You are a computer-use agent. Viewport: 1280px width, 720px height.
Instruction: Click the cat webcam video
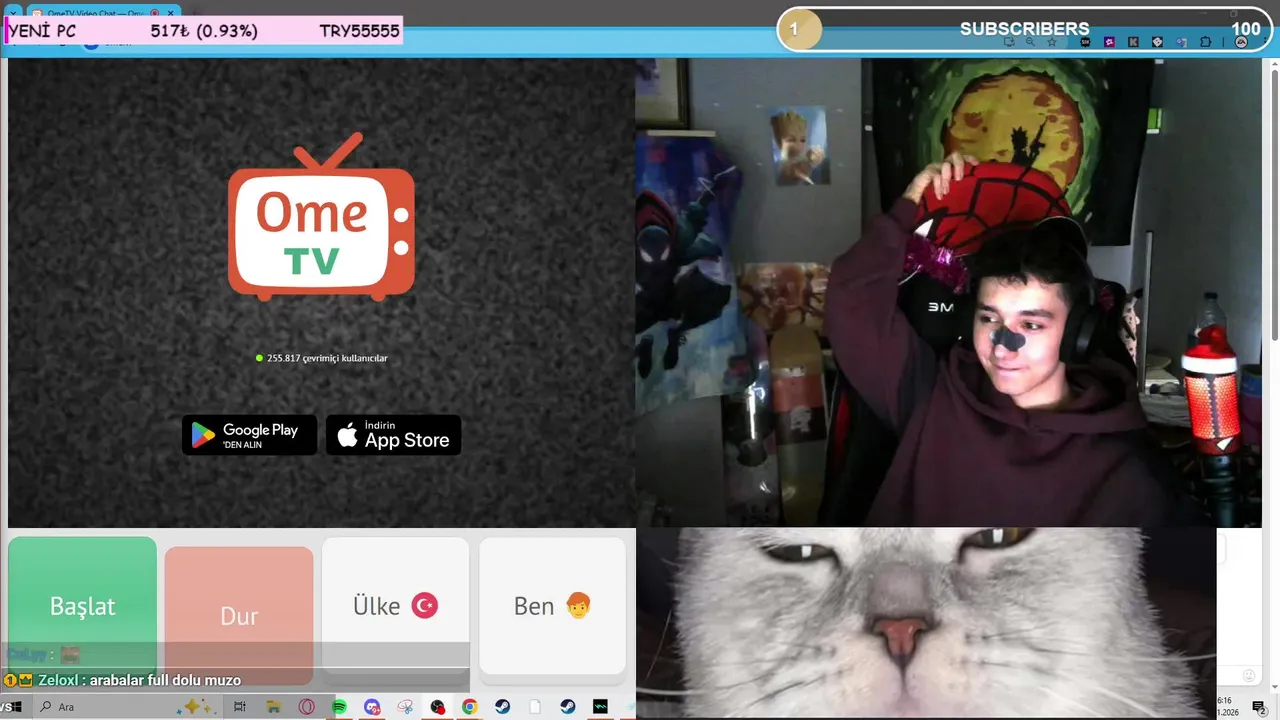point(926,622)
